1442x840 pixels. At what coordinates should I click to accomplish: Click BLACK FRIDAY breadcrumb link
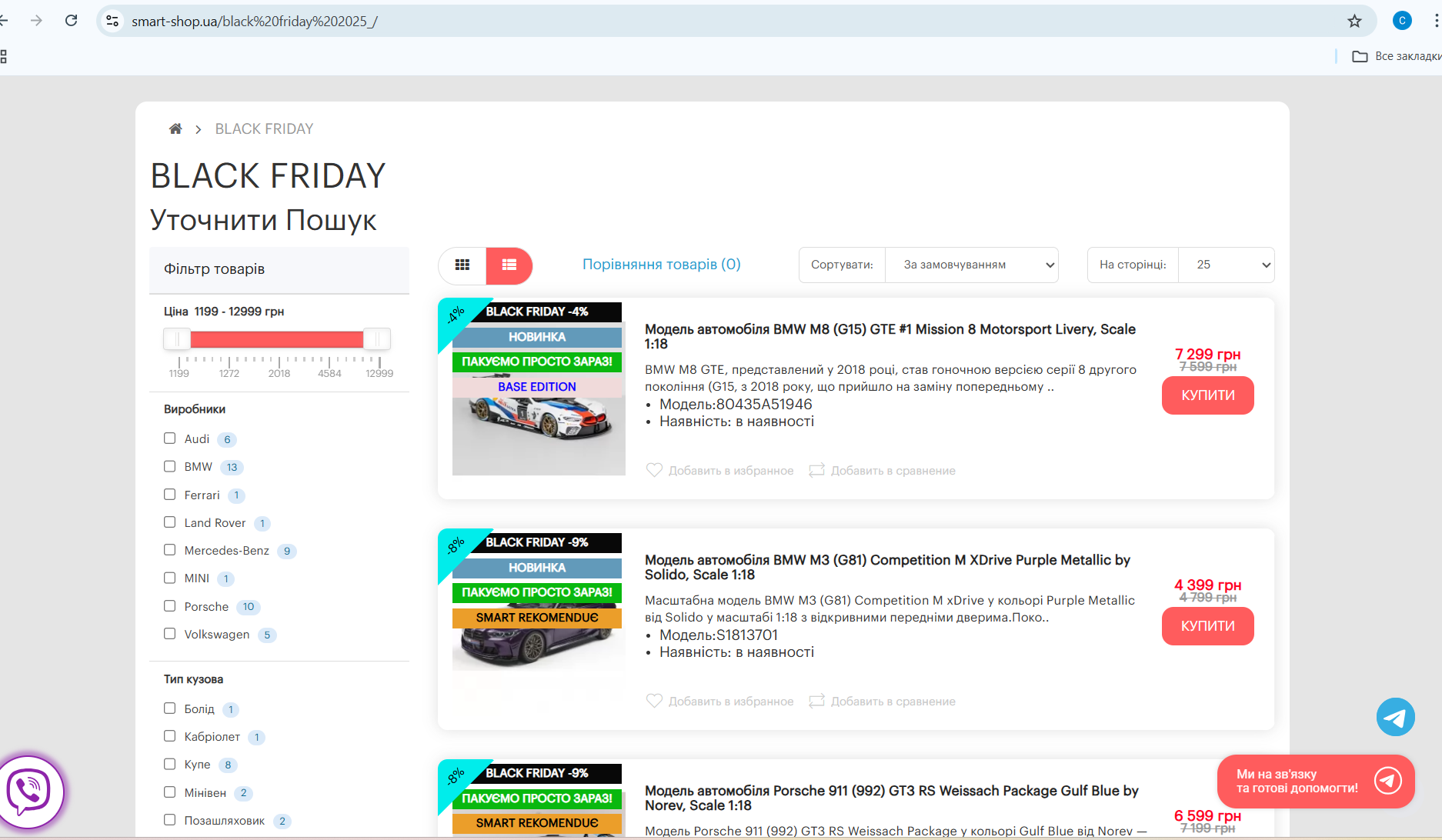(x=264, y=129)
